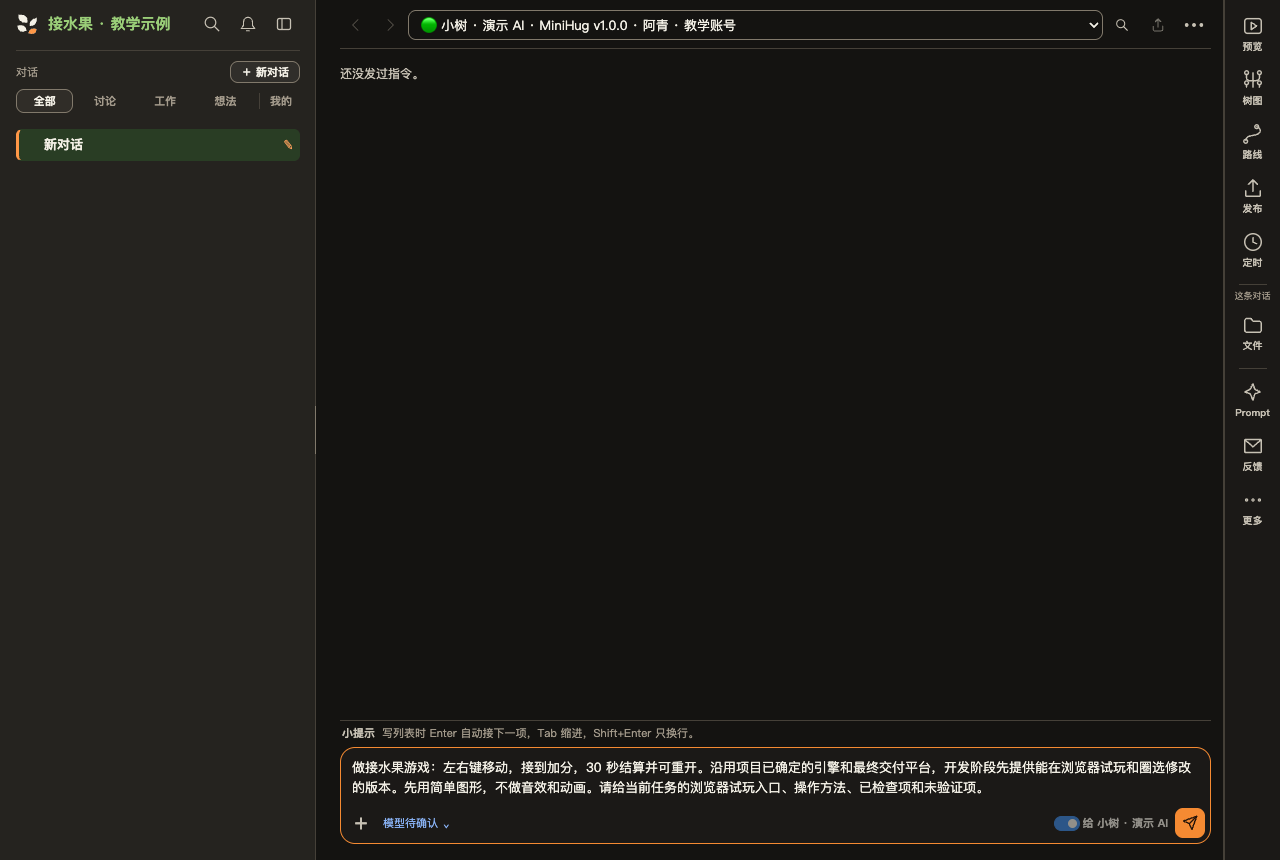Screen dimensions: 1280x860
Task: Switch to the 想法 tab
Action: pyautogui.click(x=225, y=101)
